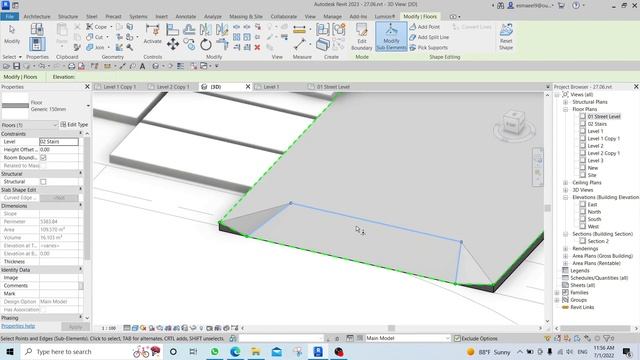This screenshot has width=640, height=360.
Task: Click the Reset Shape button
Action: click(x=506, y=37)
